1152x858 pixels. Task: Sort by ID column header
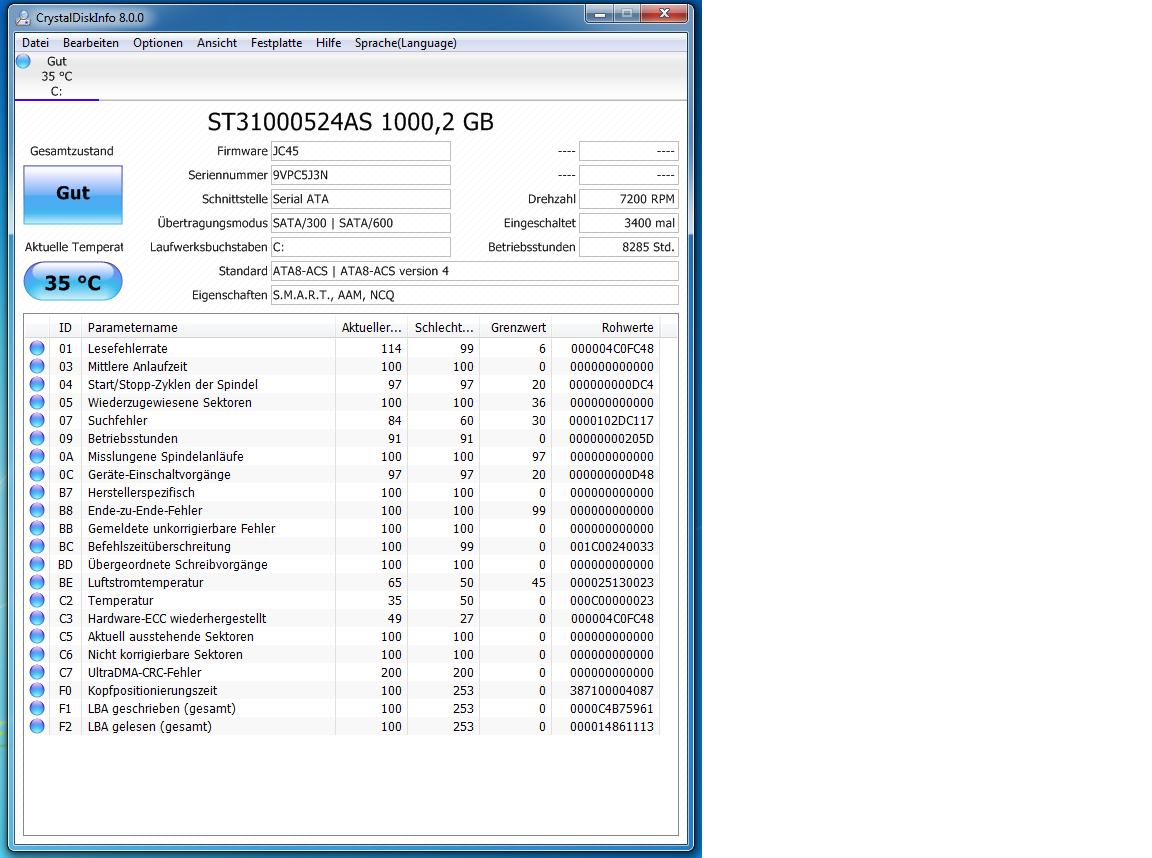[65, 328]
